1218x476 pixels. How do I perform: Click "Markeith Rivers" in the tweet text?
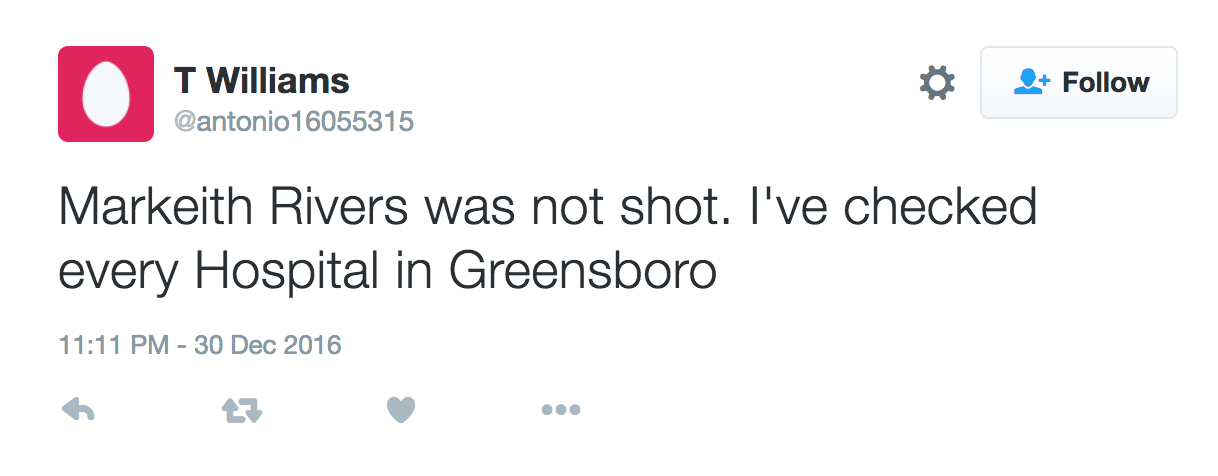[230, 209]
